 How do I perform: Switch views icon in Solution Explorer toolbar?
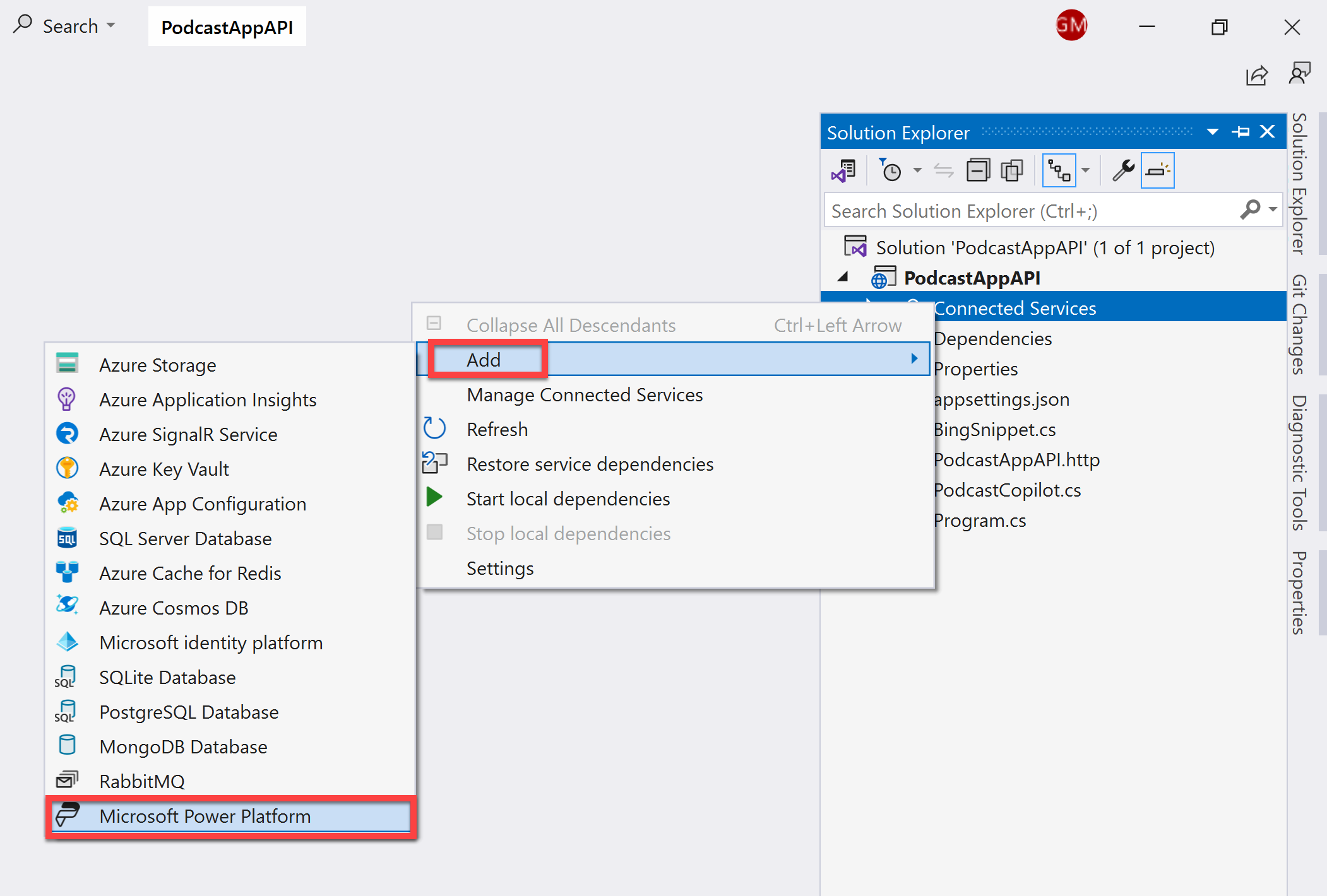pyautogui.click(x=843, y=170)
